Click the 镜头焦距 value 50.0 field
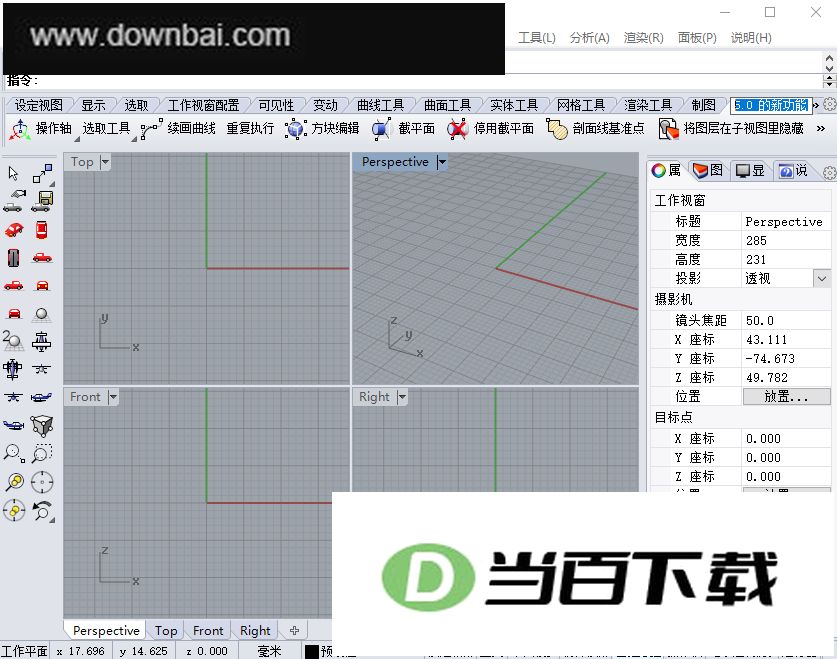This screenshot has height=659, width=837. pyautogui.click(x=786, y=320)
